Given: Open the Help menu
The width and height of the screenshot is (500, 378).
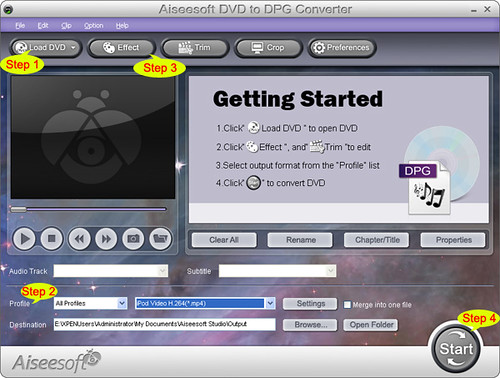Looking at the screenshot, I should point(122,26).
